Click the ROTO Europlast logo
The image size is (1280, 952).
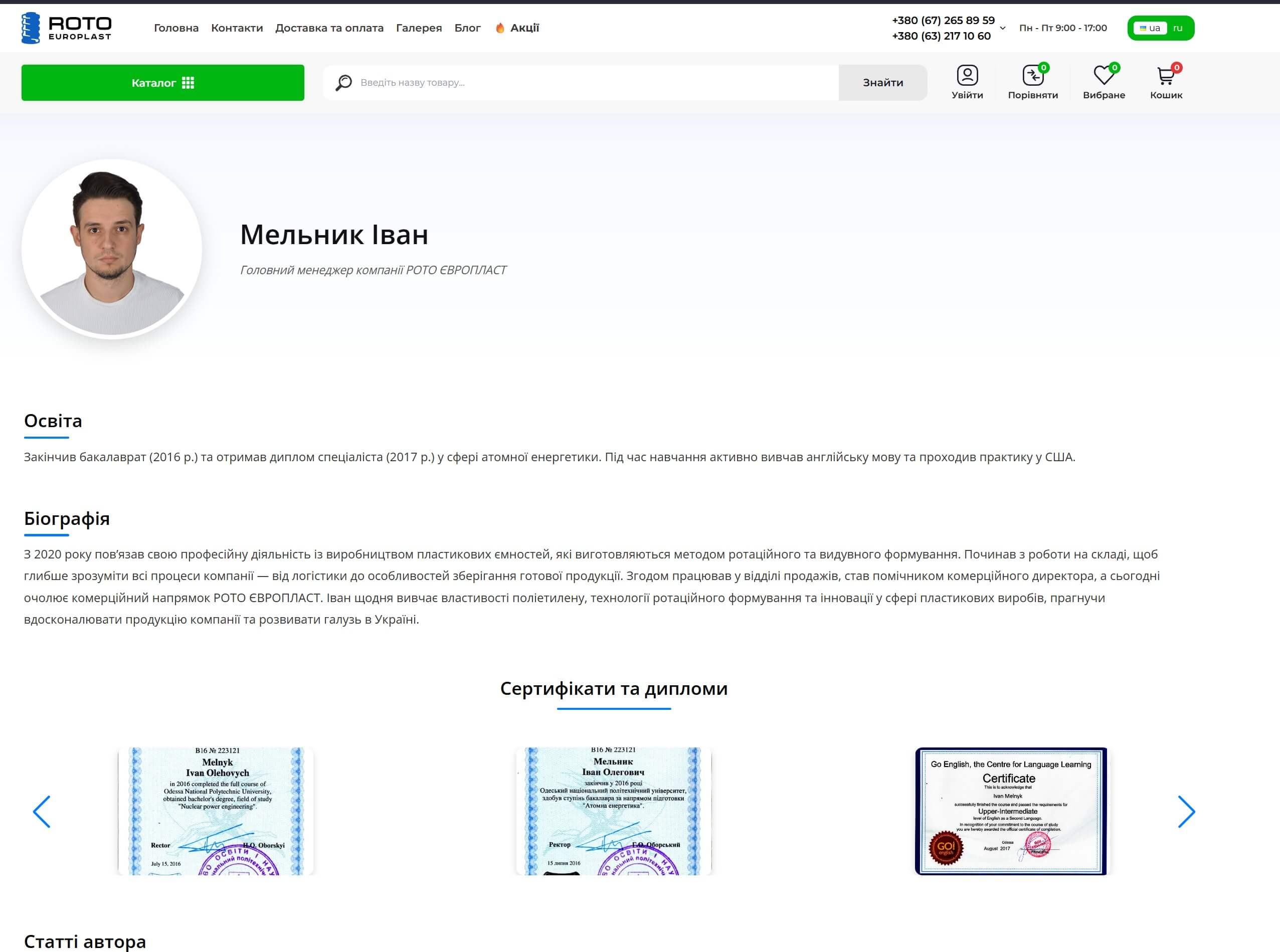(66, 28)
